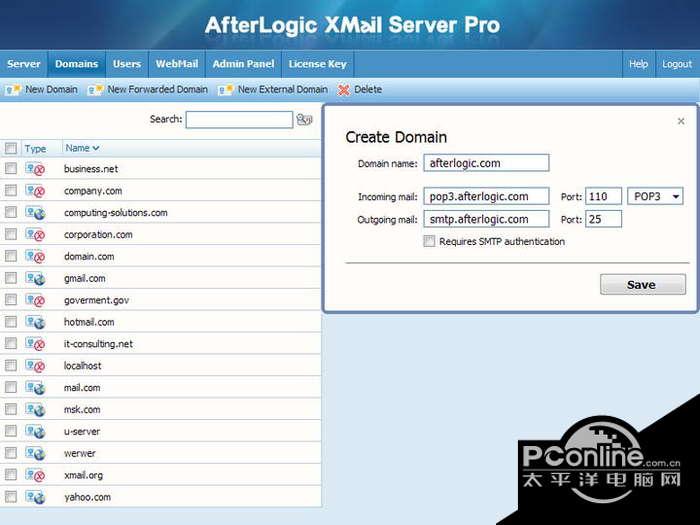Image resolution: width=700 pixels, height=525 pixels.
Task: Click the Outgoing mail server field
Action: 486,219
